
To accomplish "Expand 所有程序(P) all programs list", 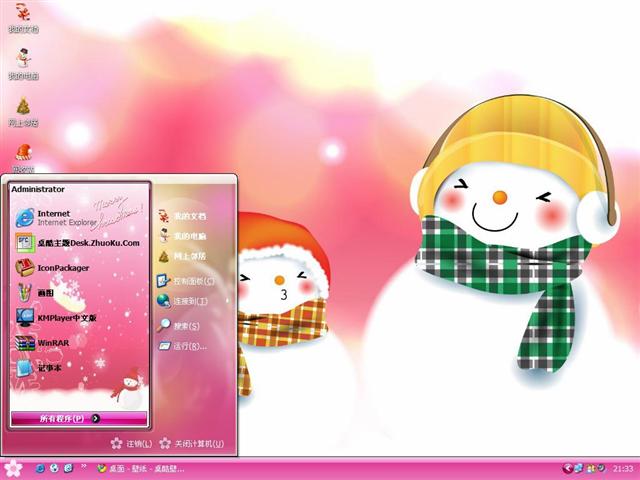I will [x=79, y=418].
